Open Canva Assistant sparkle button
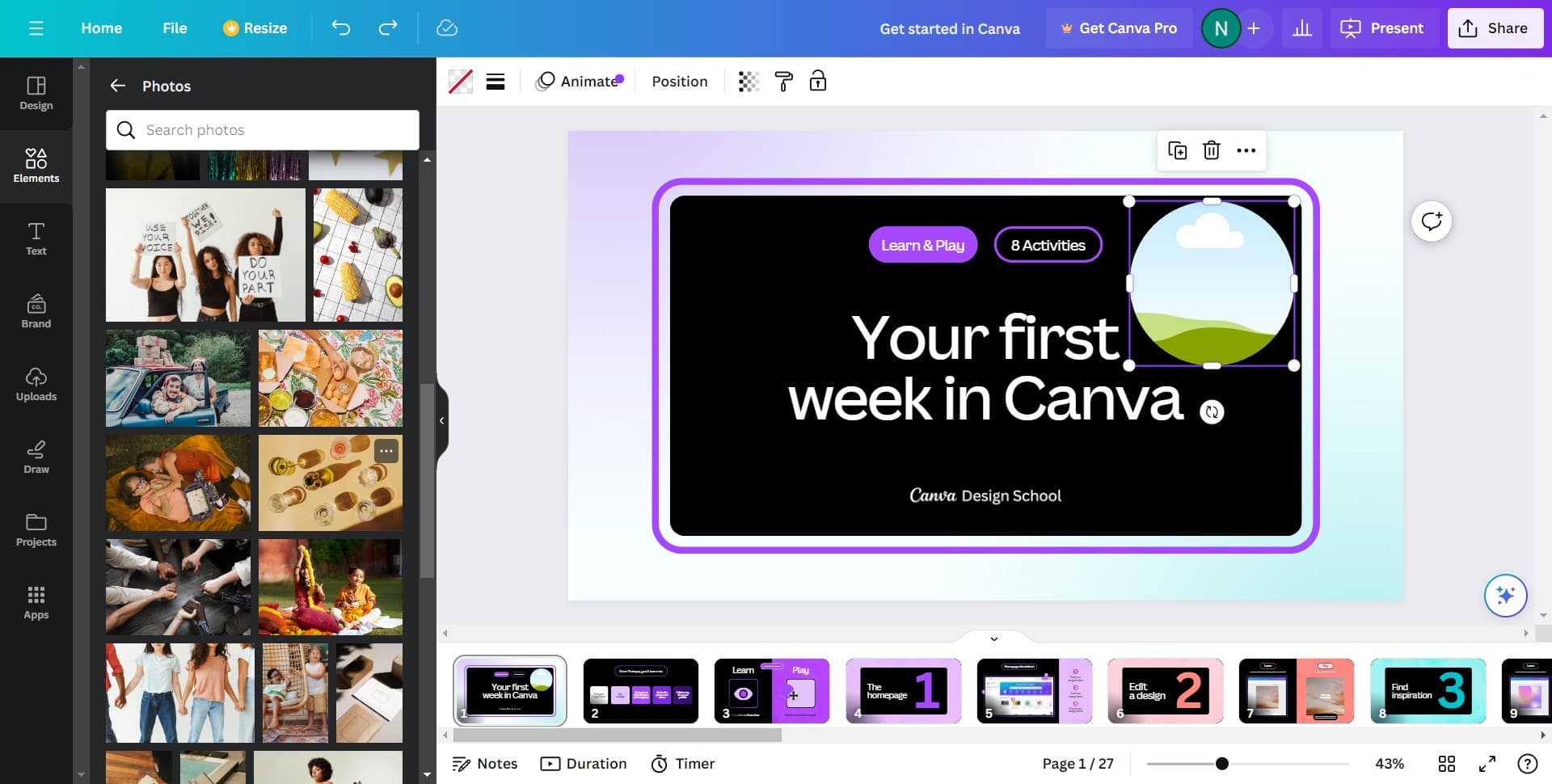Image resolution: width=1552 pixels, height=784 pixels. pyautogui.click(x=1505, y=596)
